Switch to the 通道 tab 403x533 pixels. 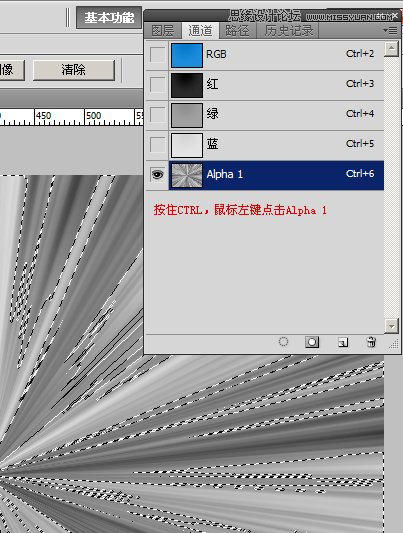pos(200,31)
